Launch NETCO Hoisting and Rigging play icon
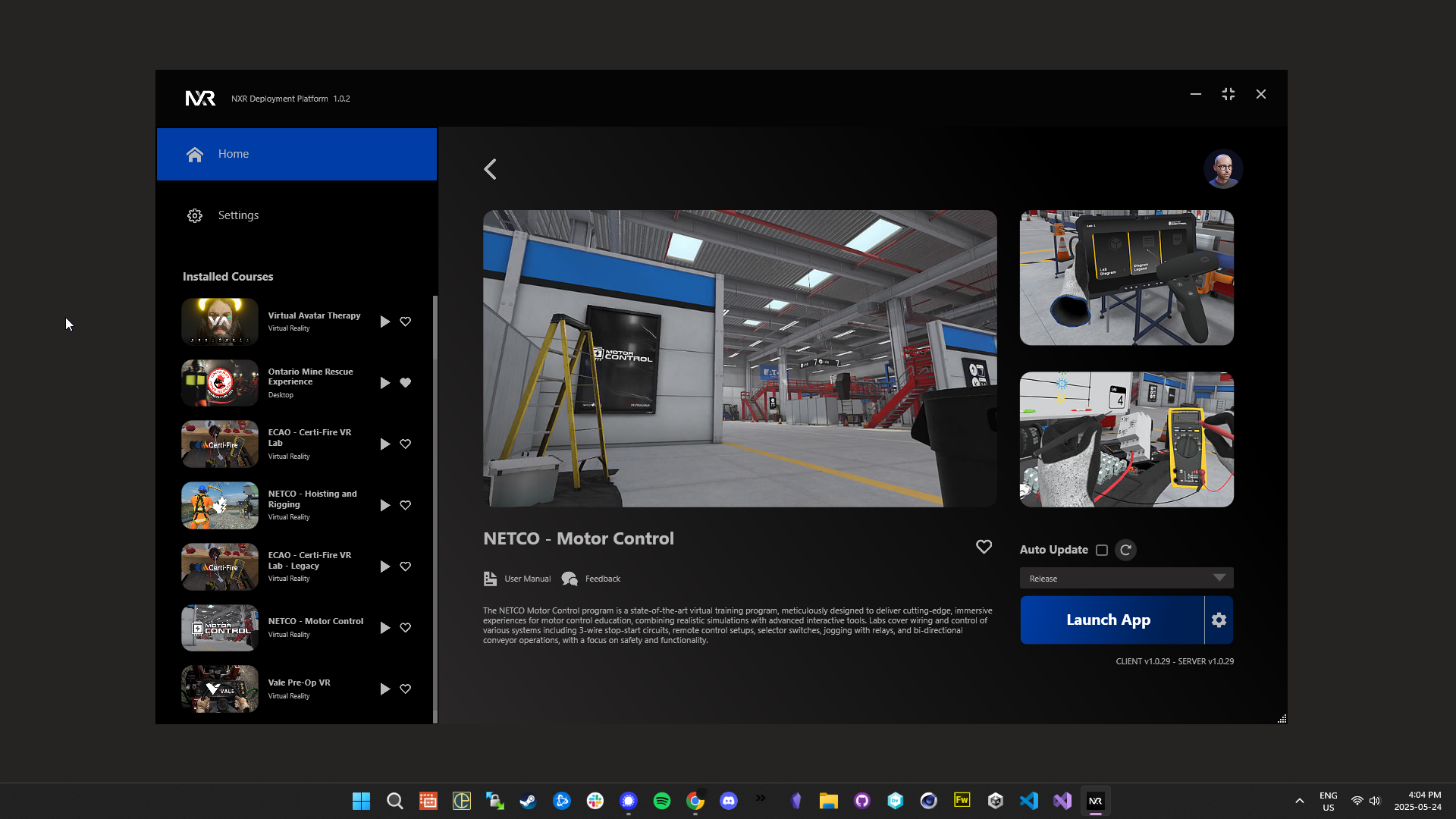This screenshot has width=1456, height=819. [x=384, y=505]
